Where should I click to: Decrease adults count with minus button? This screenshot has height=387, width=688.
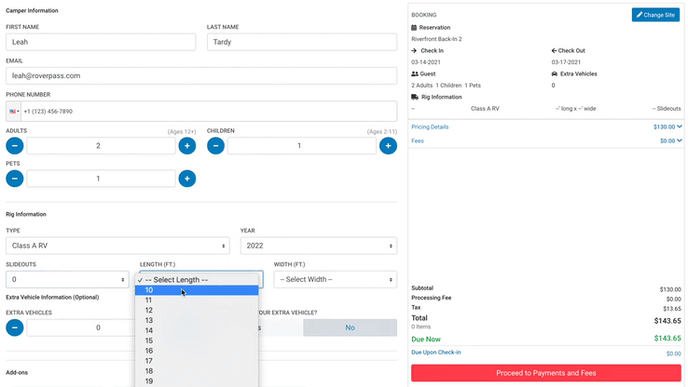tap(14, 146)
